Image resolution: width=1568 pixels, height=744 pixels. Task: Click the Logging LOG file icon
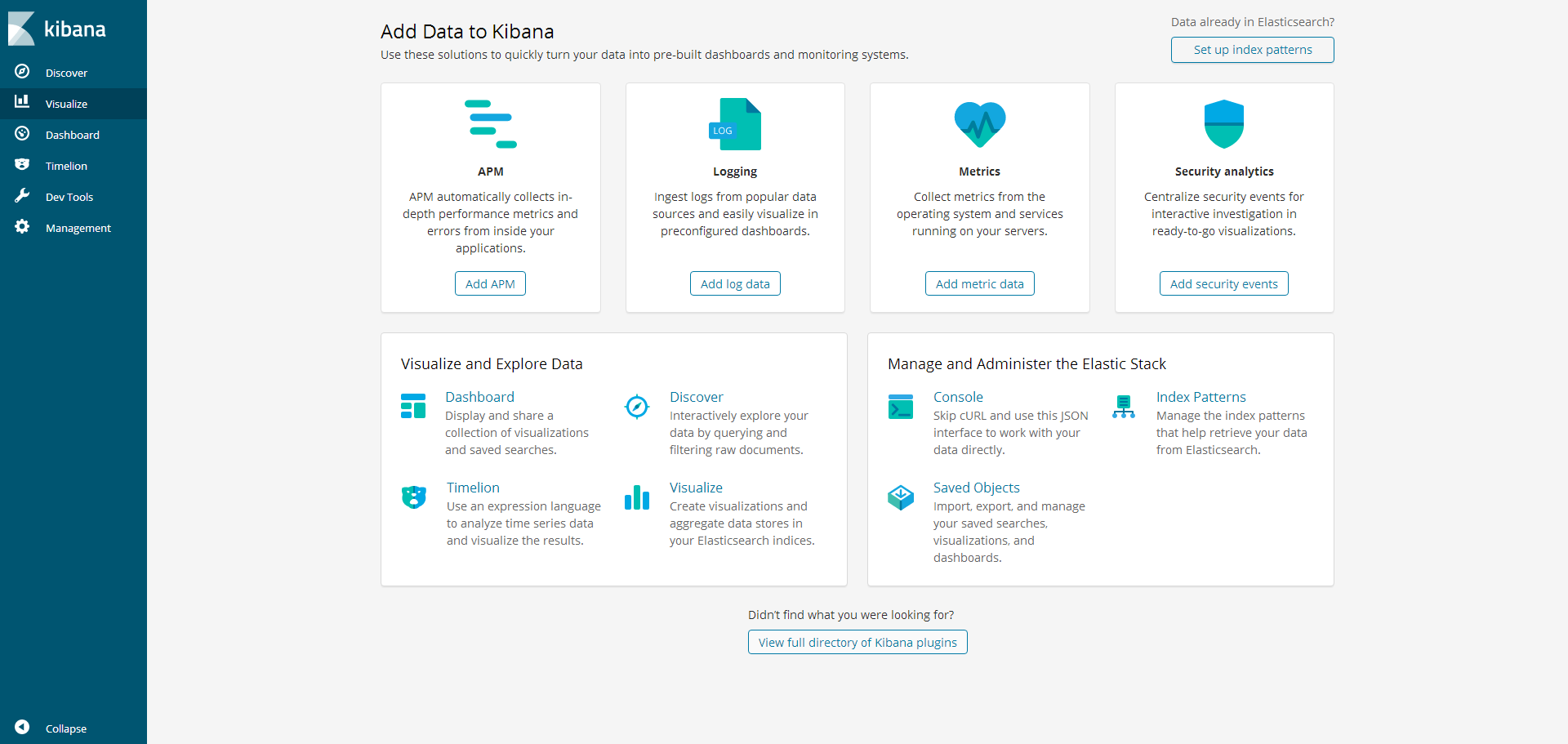pos(735,124)
